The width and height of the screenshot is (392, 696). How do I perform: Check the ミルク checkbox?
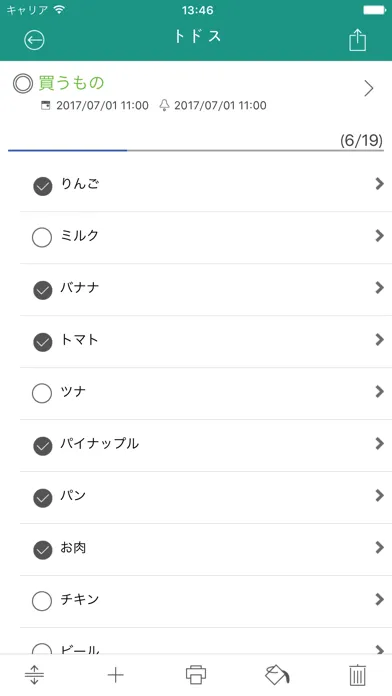(42, 238)
